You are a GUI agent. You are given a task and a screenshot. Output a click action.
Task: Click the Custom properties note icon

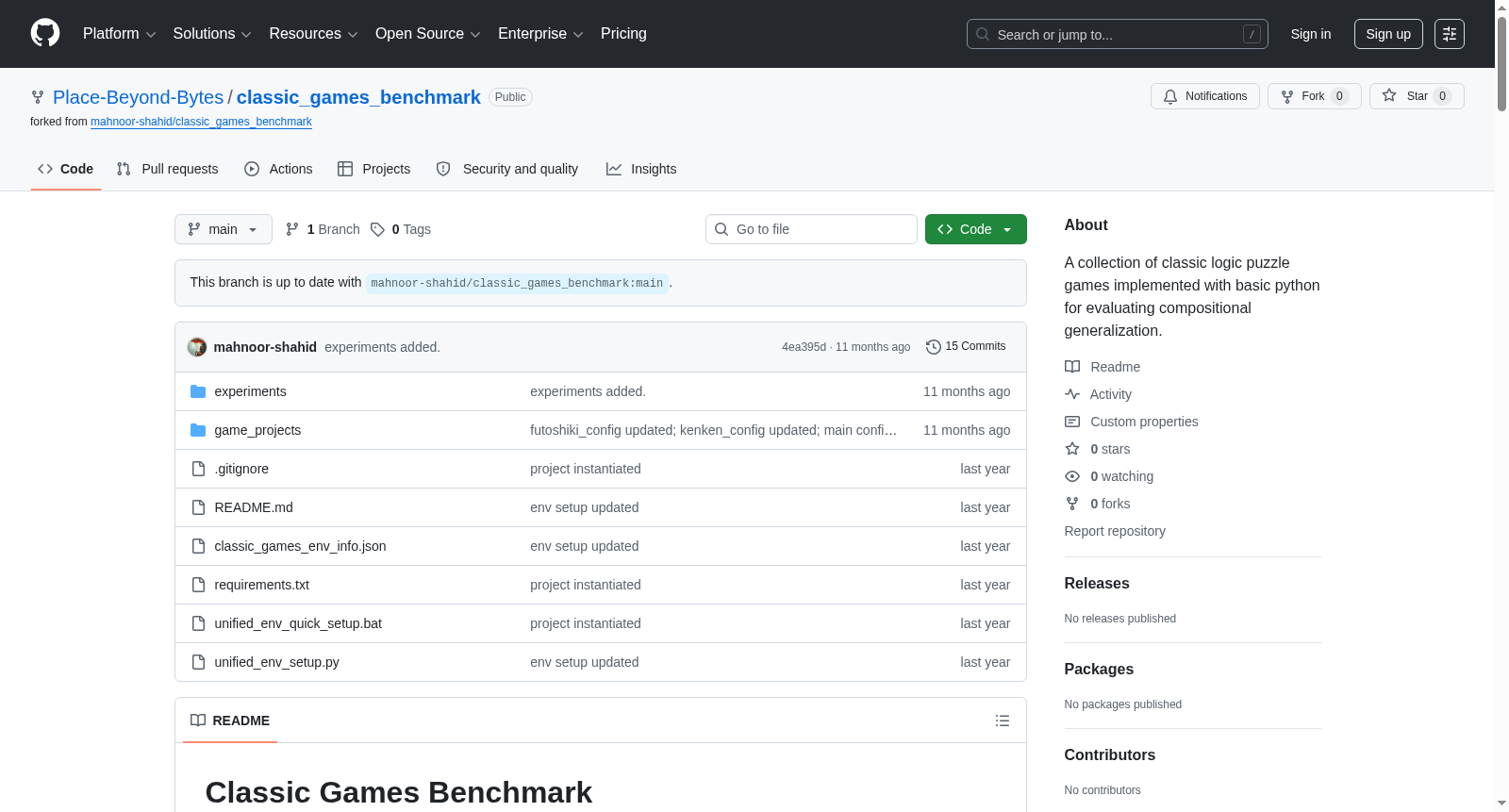tap(1072, 422)
